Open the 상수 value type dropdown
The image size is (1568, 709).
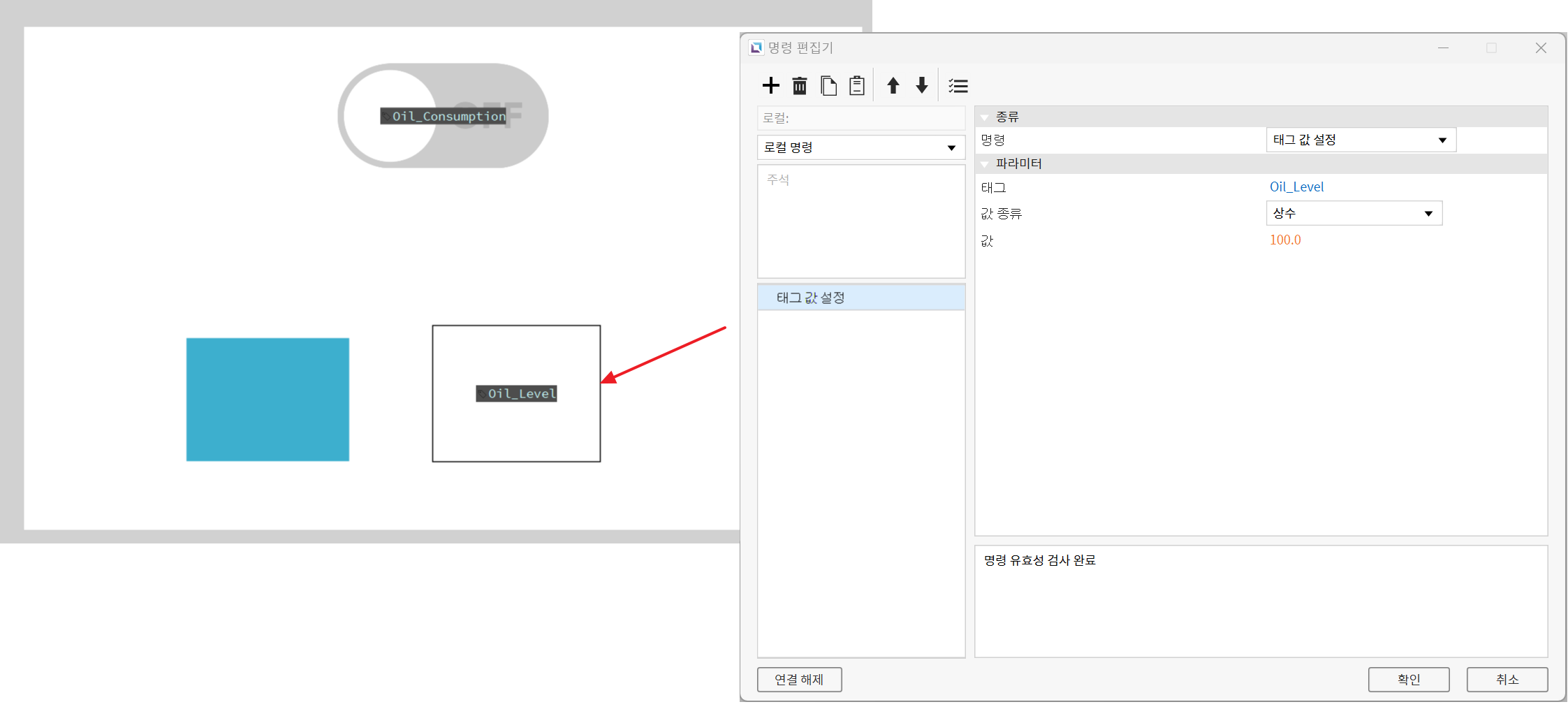tap(1354, 213)
